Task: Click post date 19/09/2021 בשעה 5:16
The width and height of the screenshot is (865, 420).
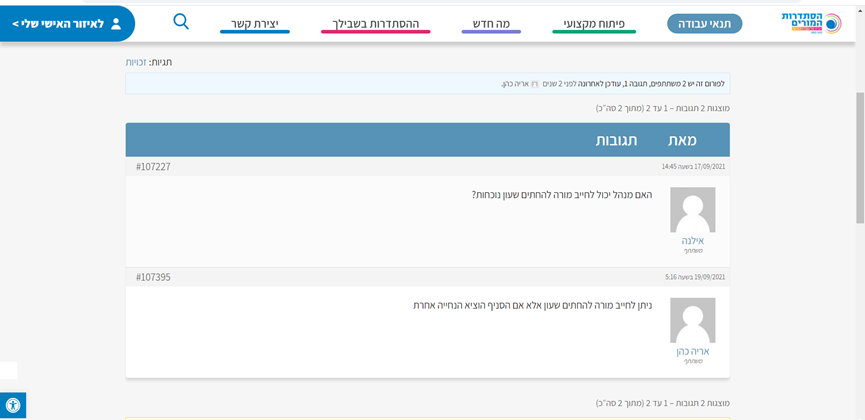Action: coord(695,277)
